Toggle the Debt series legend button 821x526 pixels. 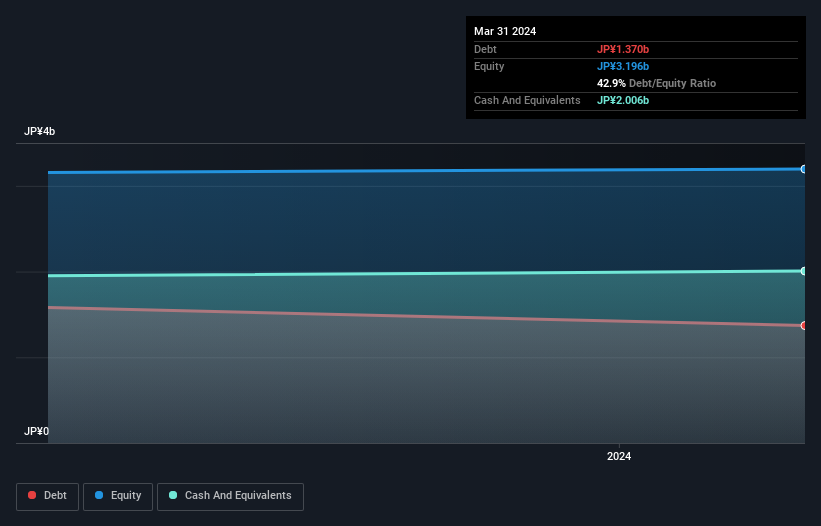point(47,496)
